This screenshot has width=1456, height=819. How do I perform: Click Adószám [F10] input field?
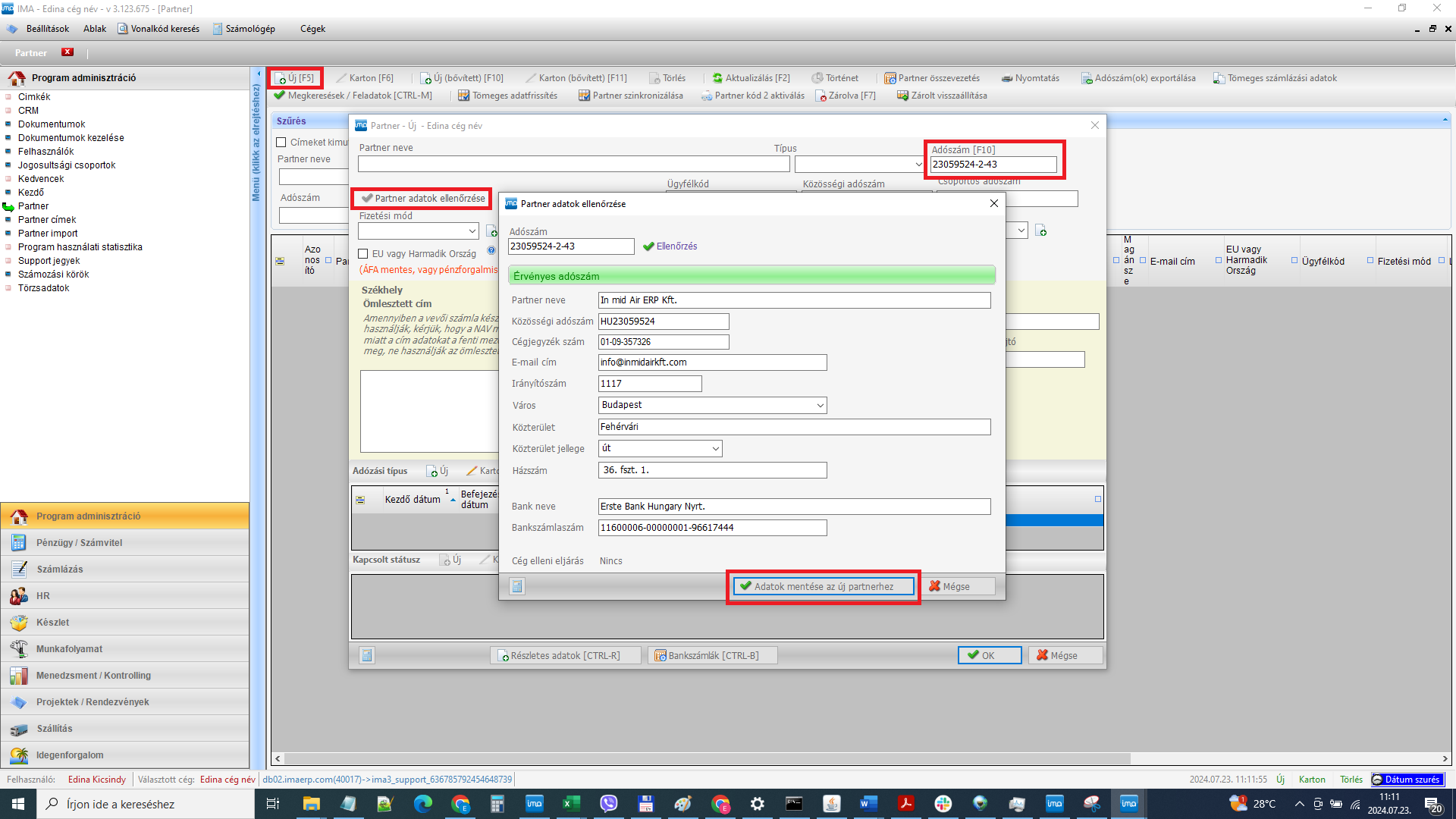click(x=991, y=164)
